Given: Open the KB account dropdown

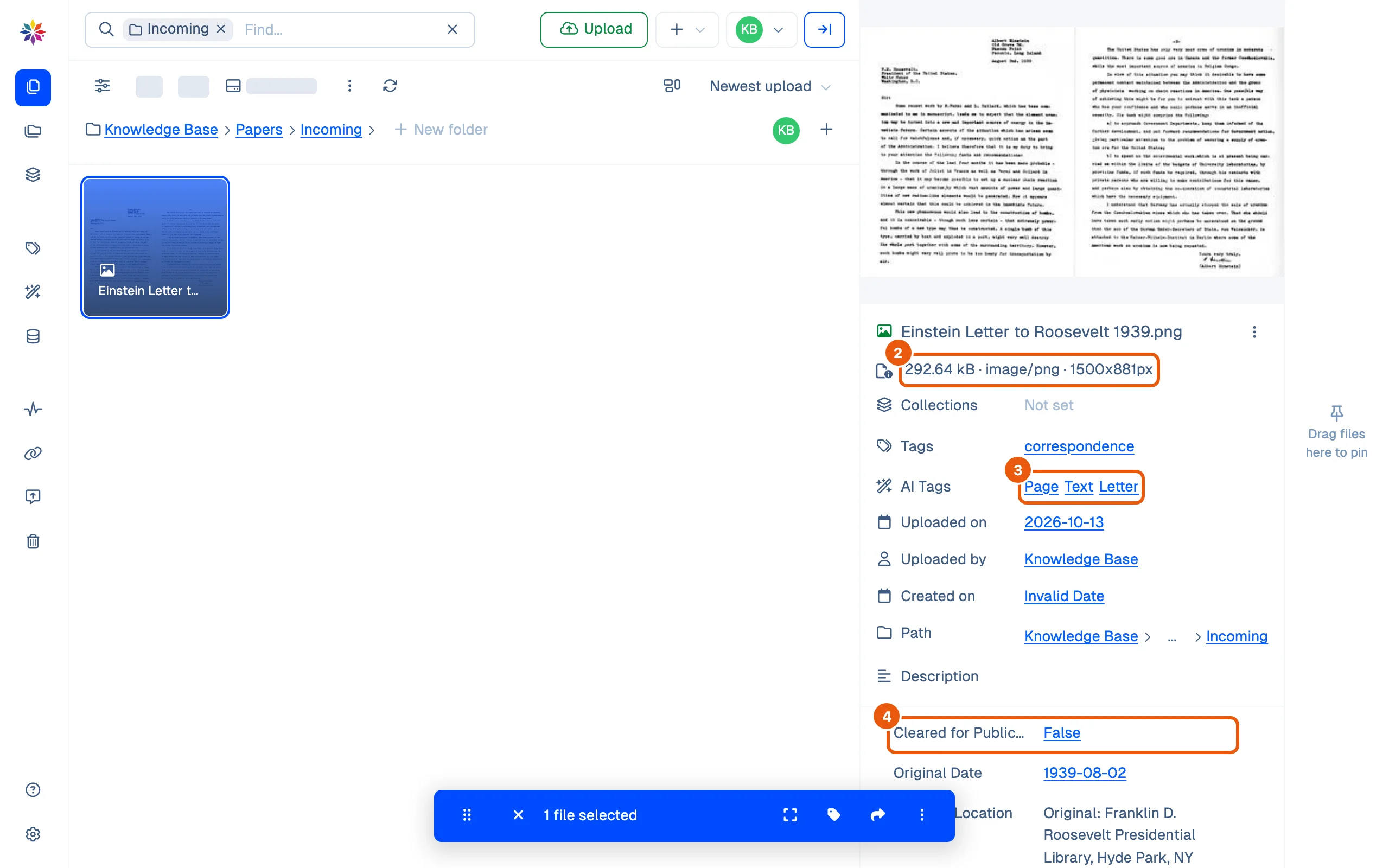Looking at the screenshot, I should pyautogui.click(x=761, y=29).
